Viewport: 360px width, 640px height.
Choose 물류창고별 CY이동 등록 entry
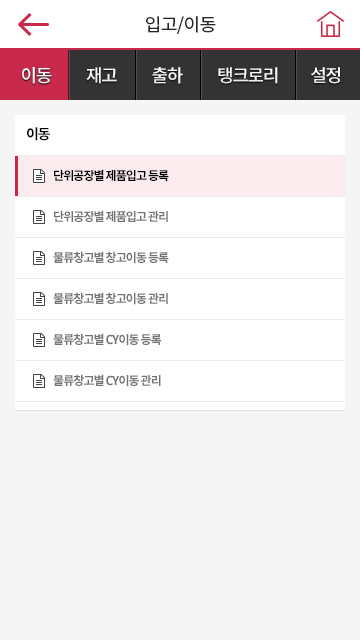click(x=180, y=340)
